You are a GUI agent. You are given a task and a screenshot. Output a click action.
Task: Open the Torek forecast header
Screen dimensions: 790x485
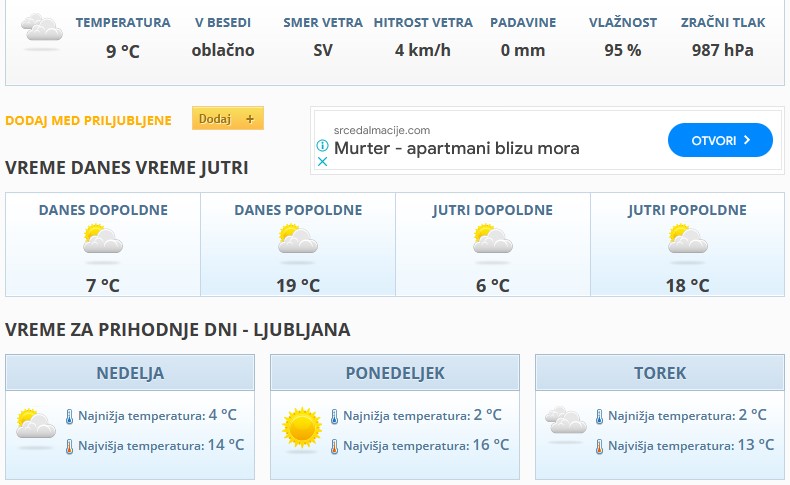(660, 373)
